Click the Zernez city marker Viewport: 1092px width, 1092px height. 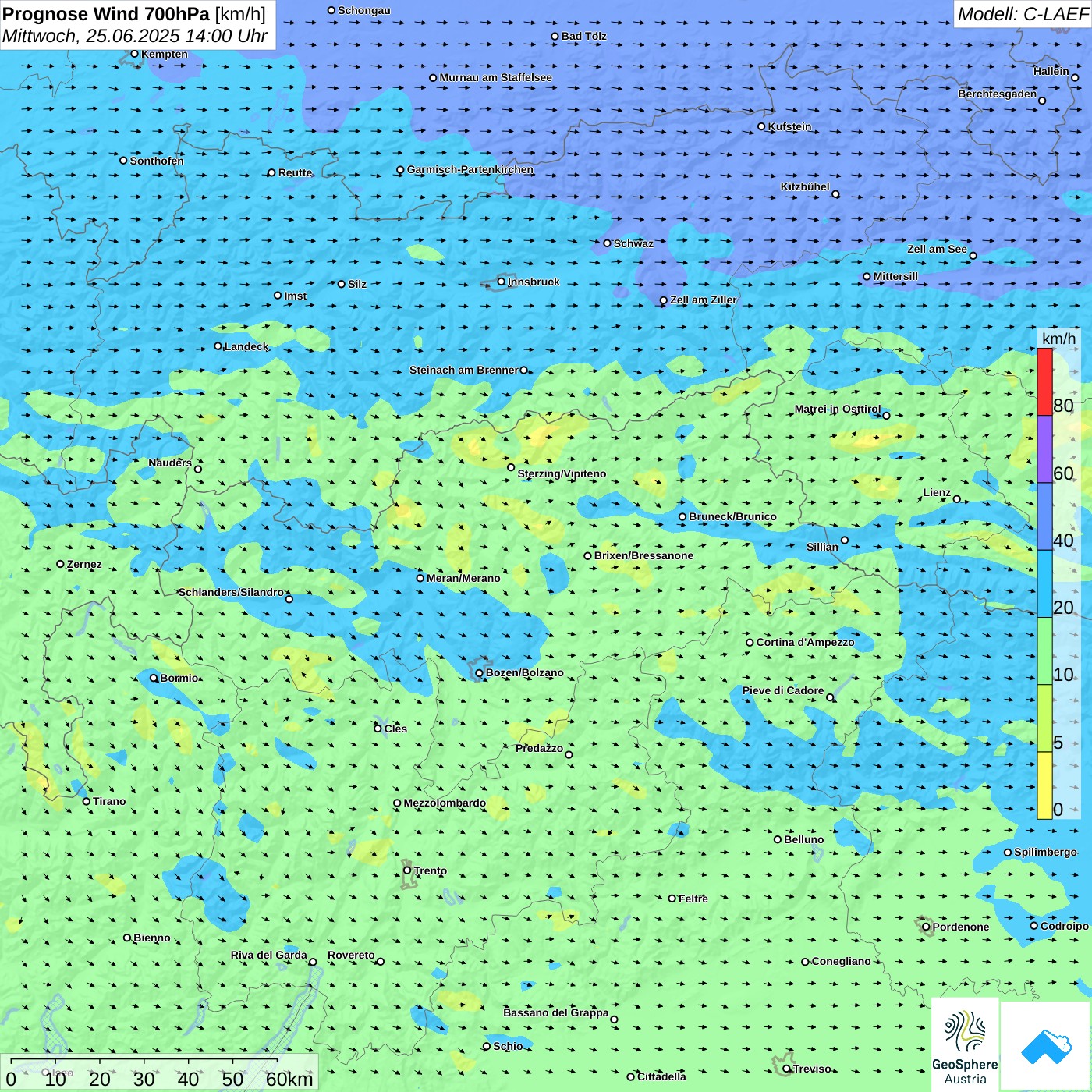[61, 564]
